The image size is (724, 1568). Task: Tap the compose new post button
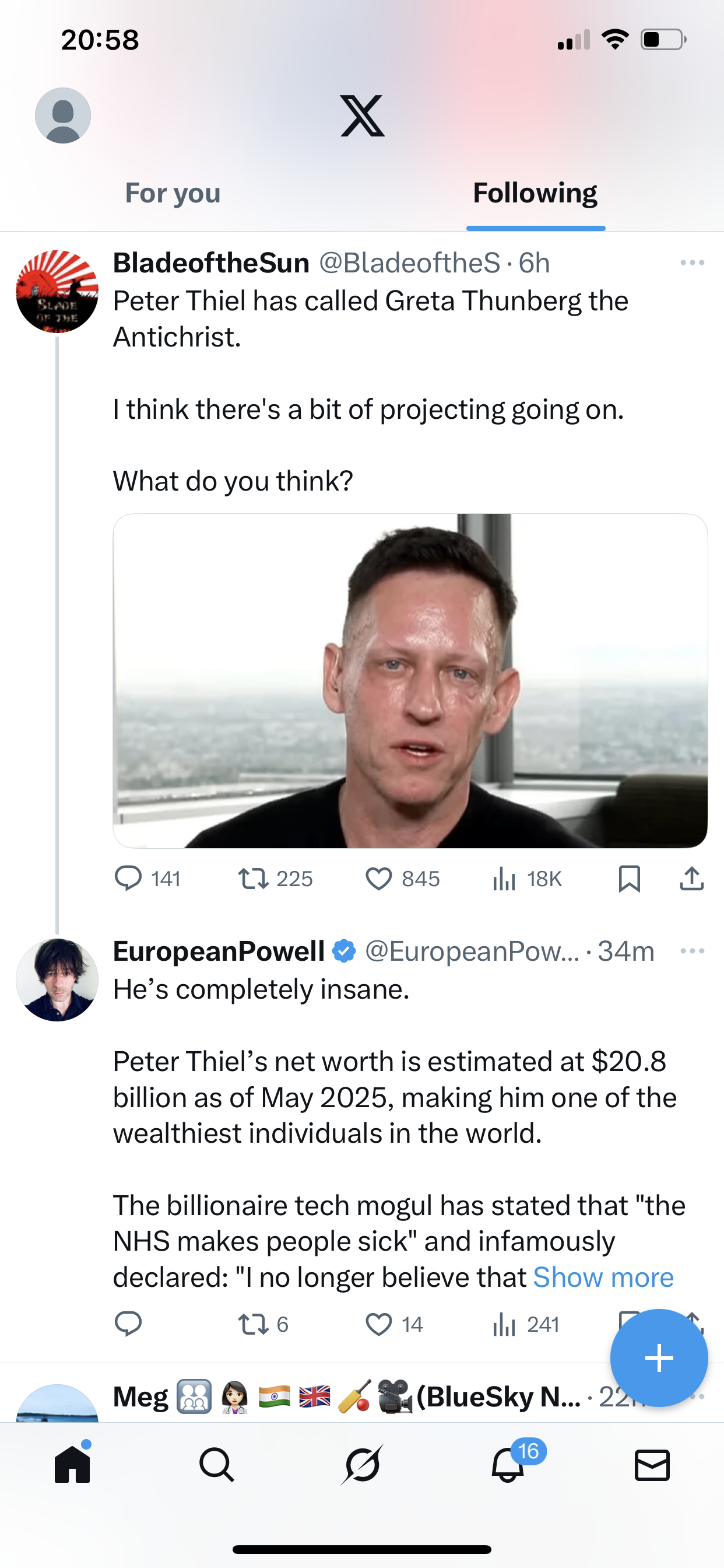659,1358
